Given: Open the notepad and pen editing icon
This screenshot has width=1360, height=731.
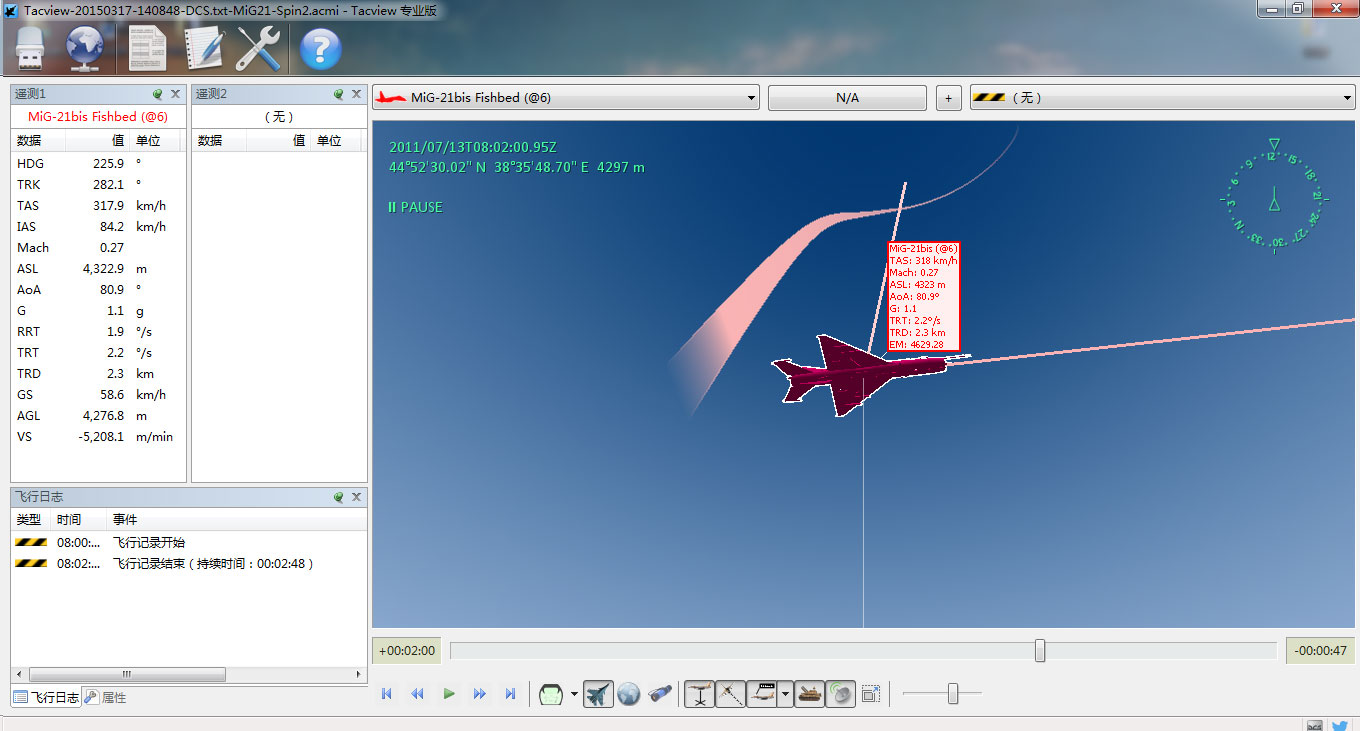Looking at the screenshot, I should (x=205, y=48).
